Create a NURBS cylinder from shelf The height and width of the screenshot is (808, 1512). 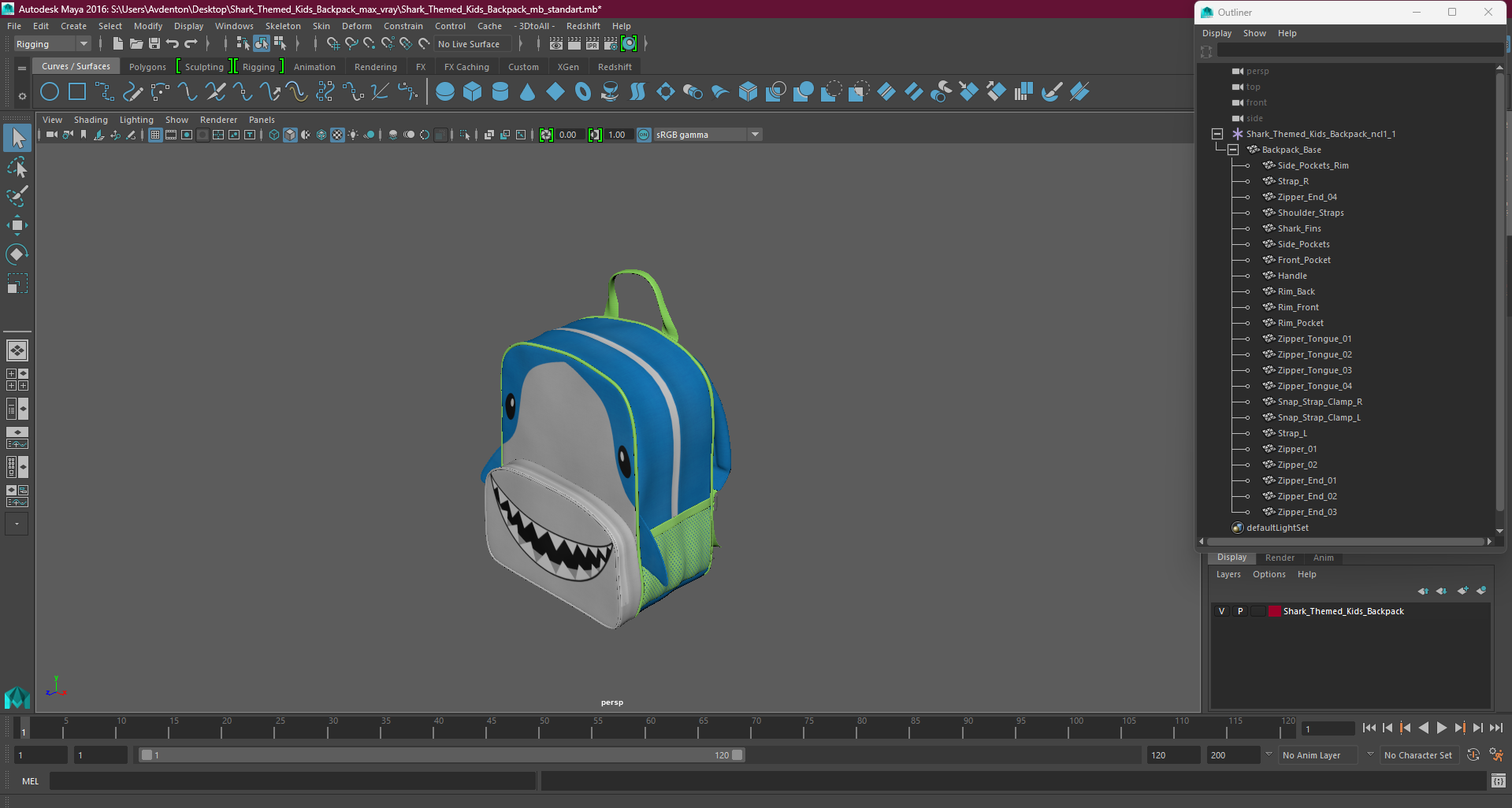click(500, 92)
